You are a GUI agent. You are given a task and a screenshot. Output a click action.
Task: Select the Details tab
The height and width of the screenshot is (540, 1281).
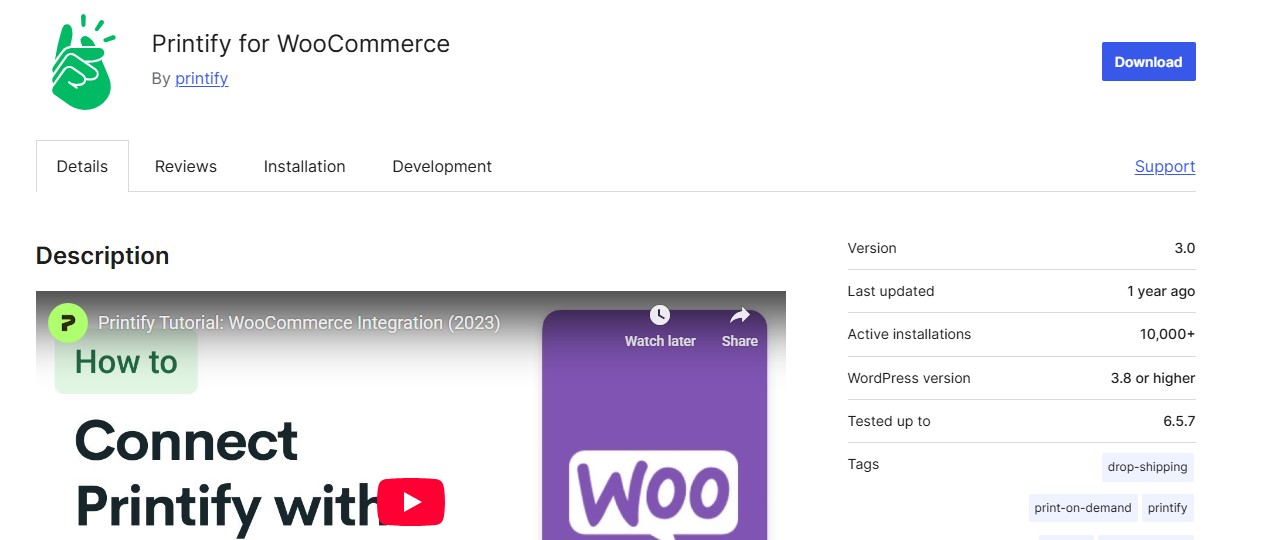point(82,166)
